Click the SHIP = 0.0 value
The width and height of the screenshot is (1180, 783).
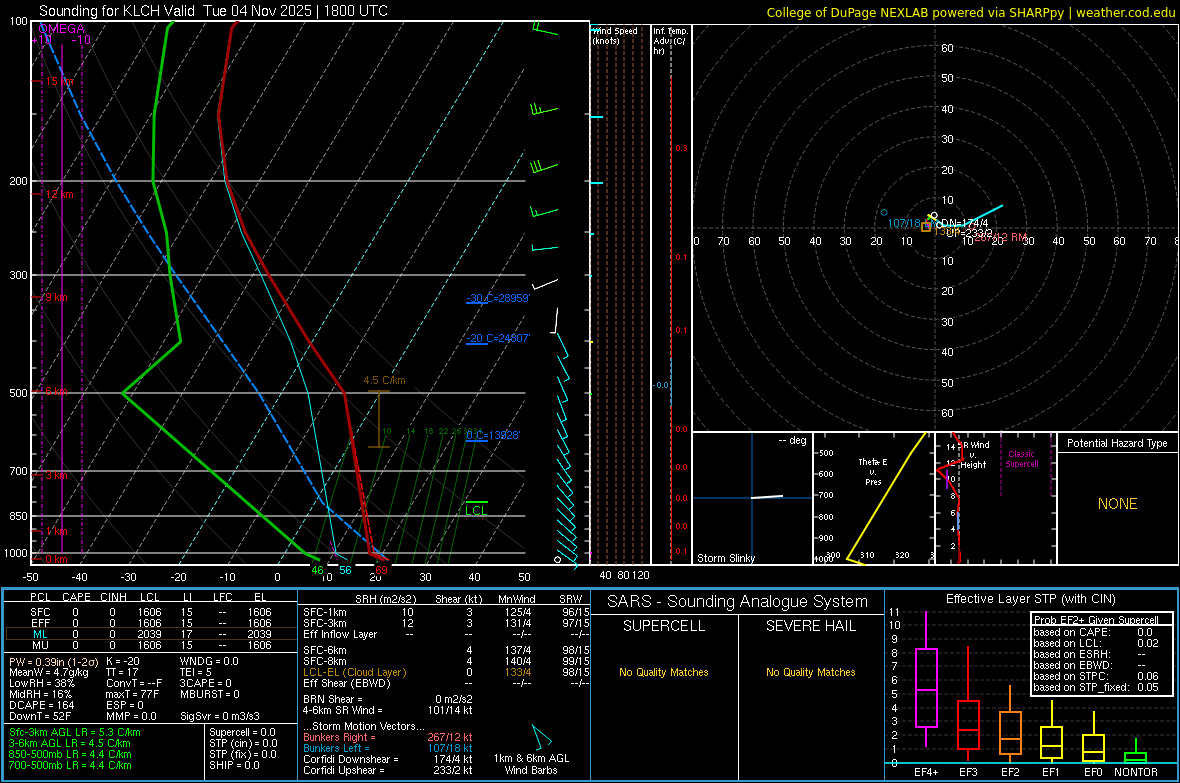point(234,765)
